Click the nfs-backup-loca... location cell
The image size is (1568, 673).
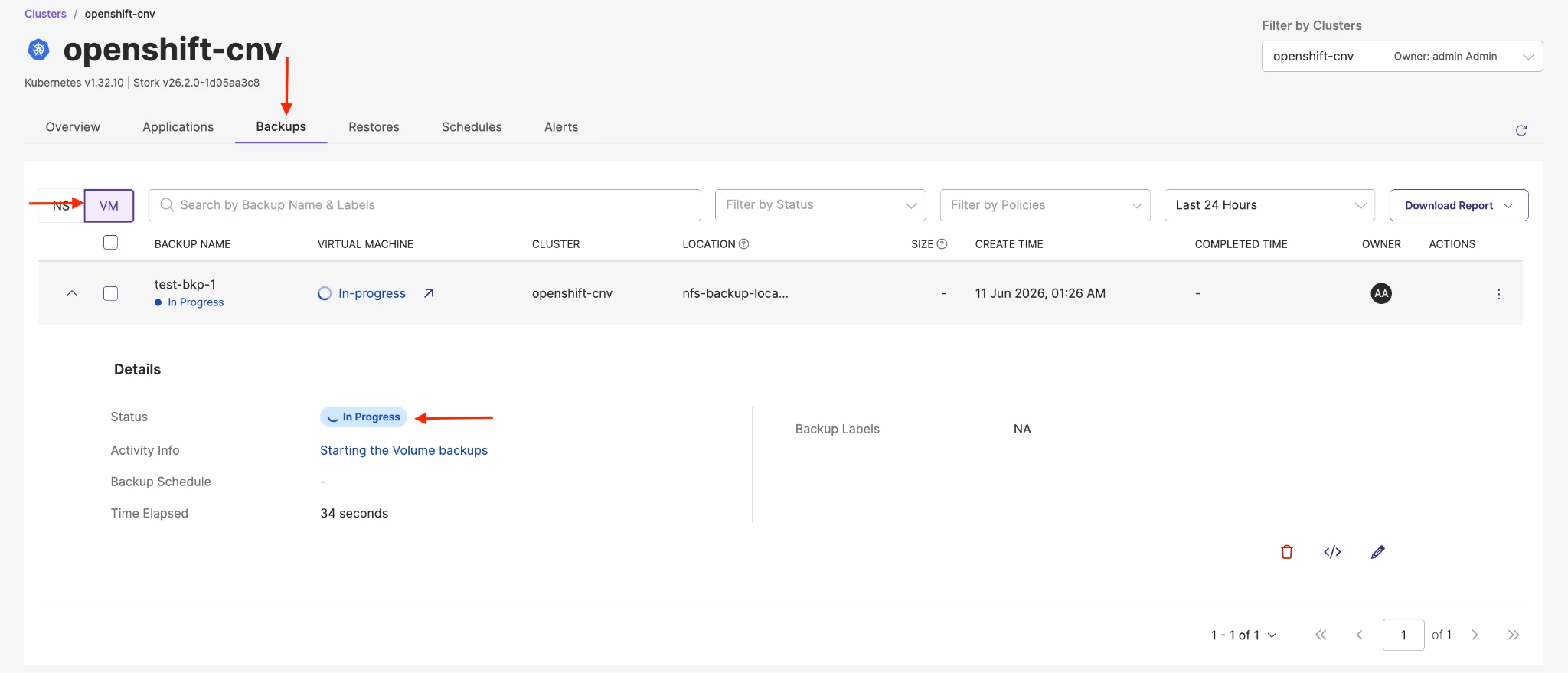[x=735, y=293]
